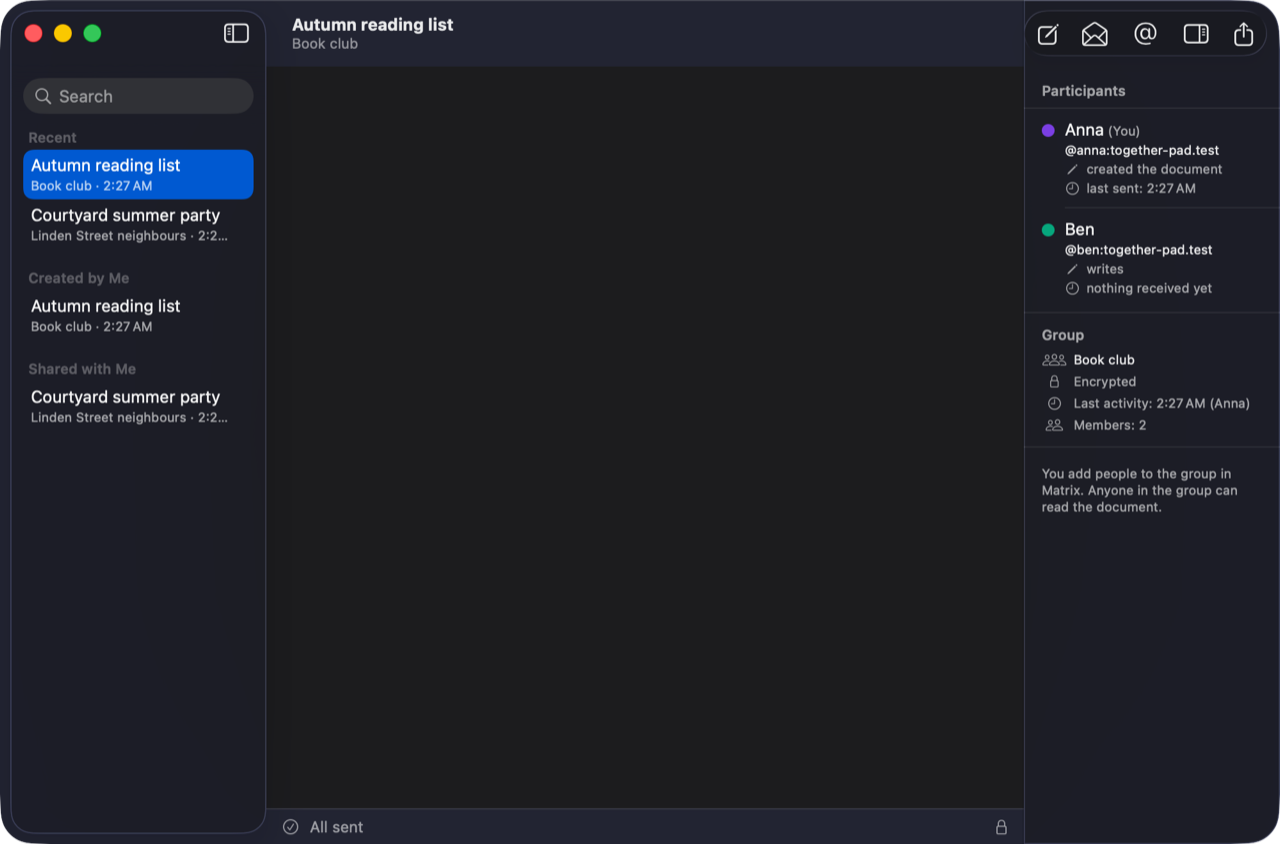Click the magnifier icon in the search field
This screenshot has height=844, width=1280.
pyautogui.click(x=43, y=96)
